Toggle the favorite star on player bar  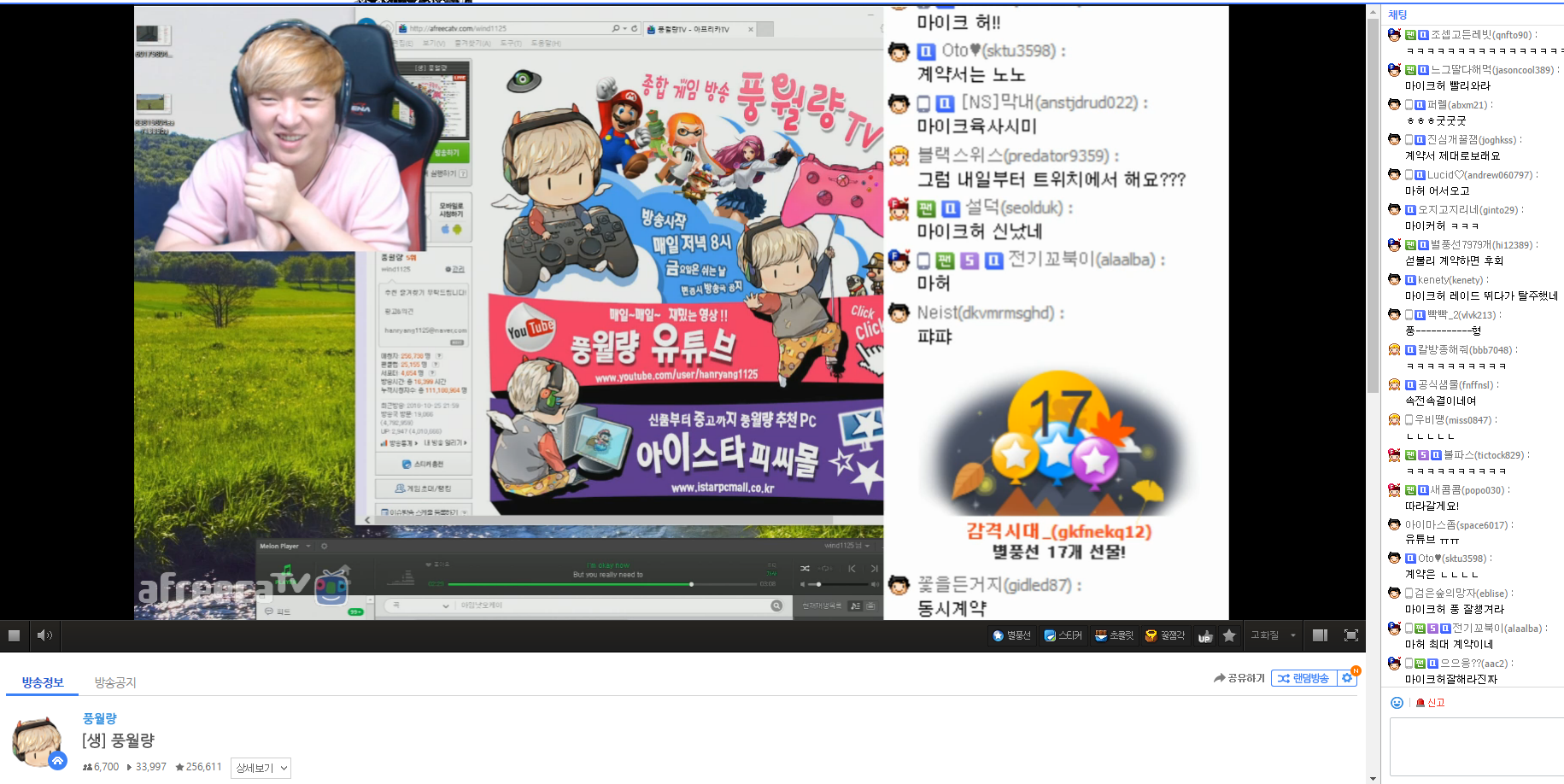(x=1229, y=635)
